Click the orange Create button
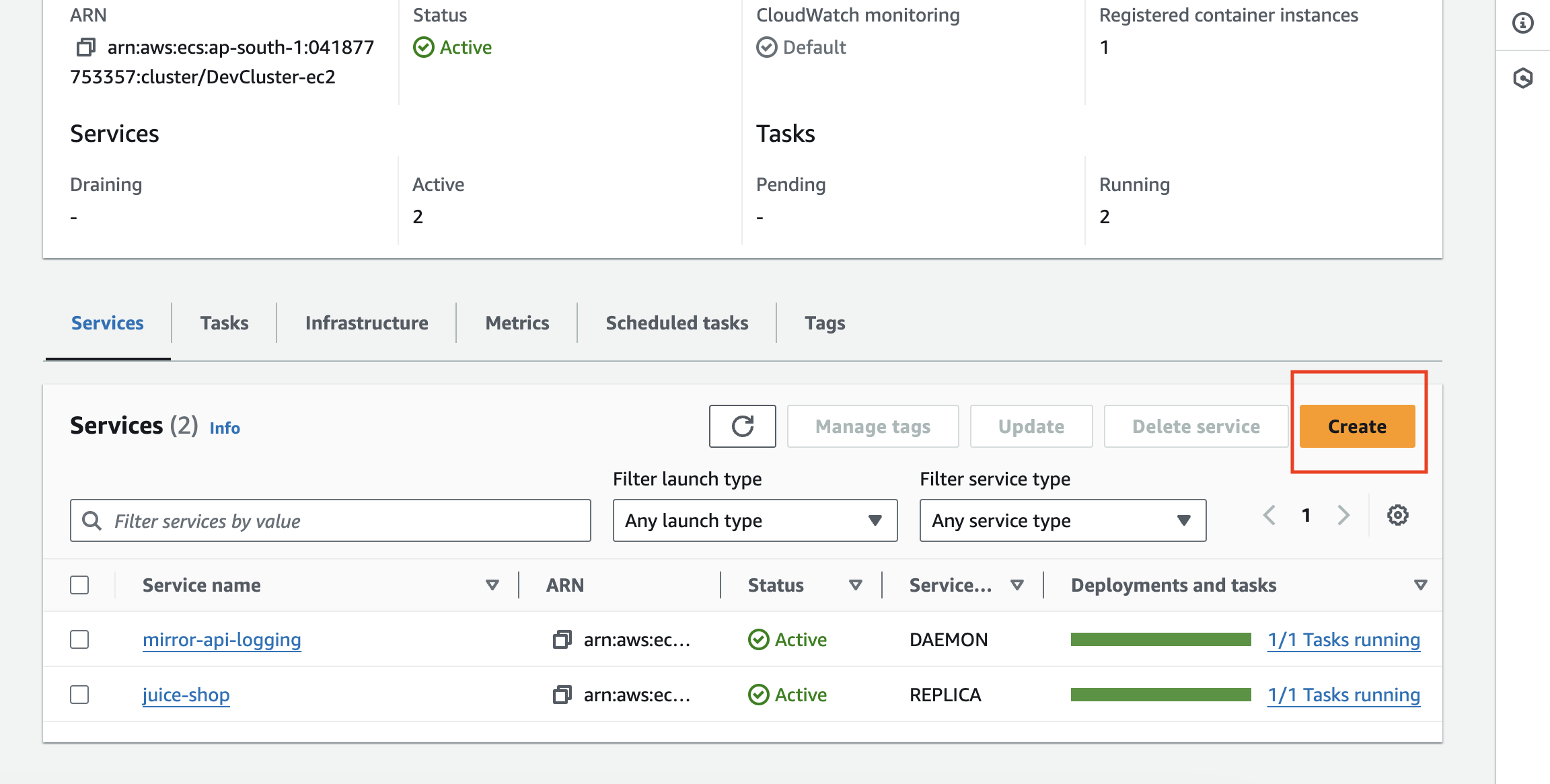This screenshot has height=784, width=1550. (x=1357, y=426)
